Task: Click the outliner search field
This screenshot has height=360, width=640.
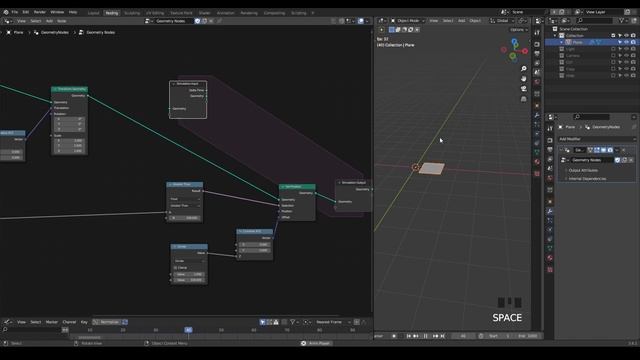Action: click(595, 20)
